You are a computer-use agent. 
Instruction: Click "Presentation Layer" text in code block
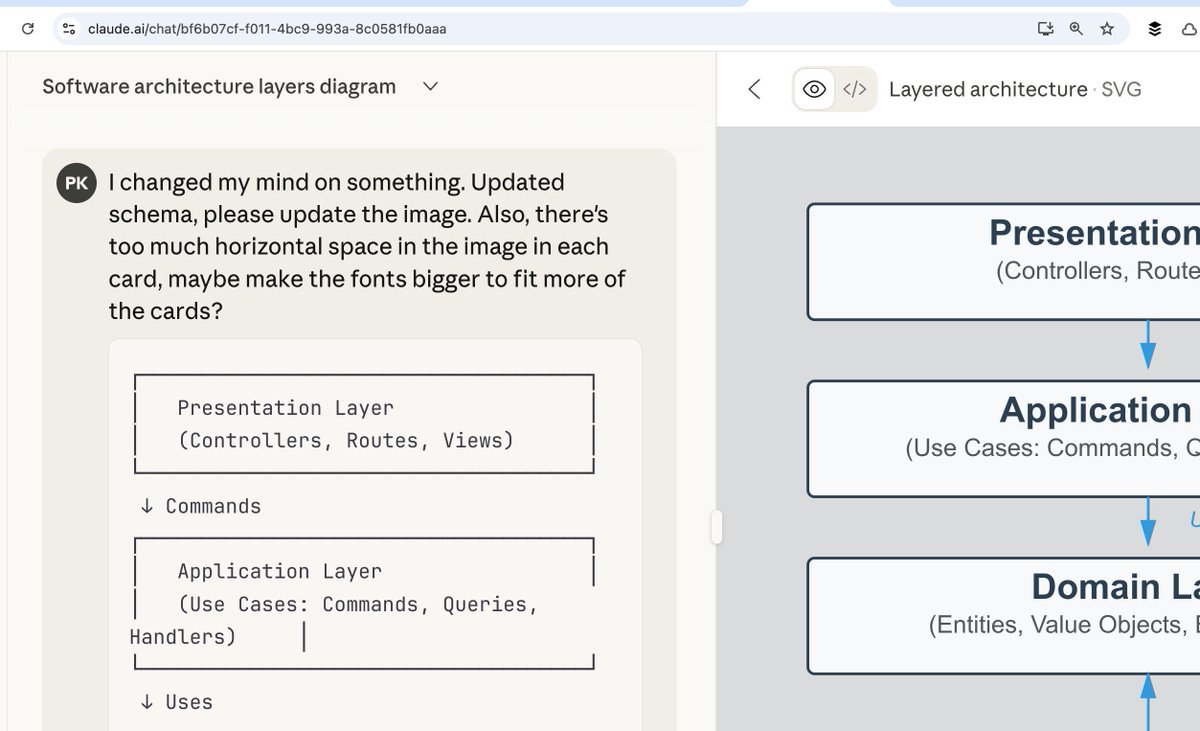(286, 408)
